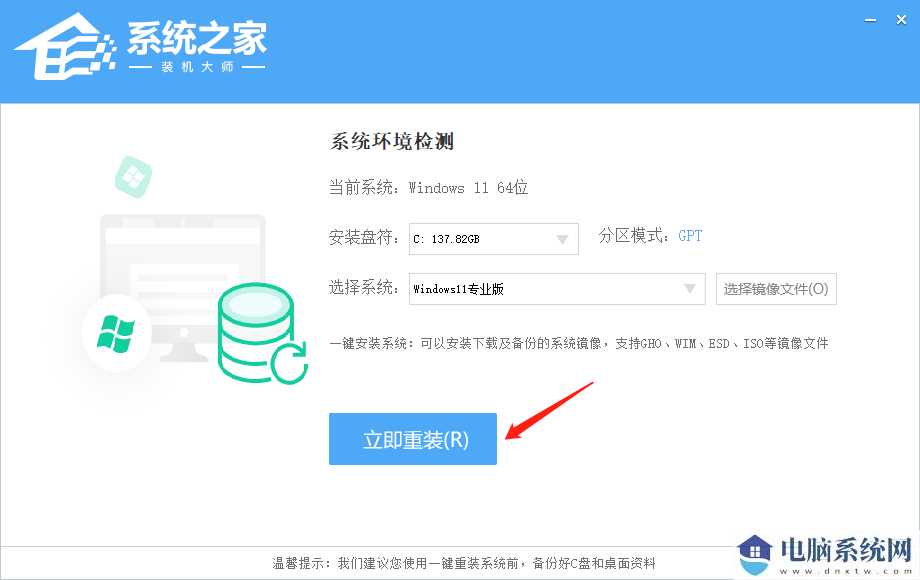
Task: Click the 系统环境检测 heading text
Action: [391, 141]
